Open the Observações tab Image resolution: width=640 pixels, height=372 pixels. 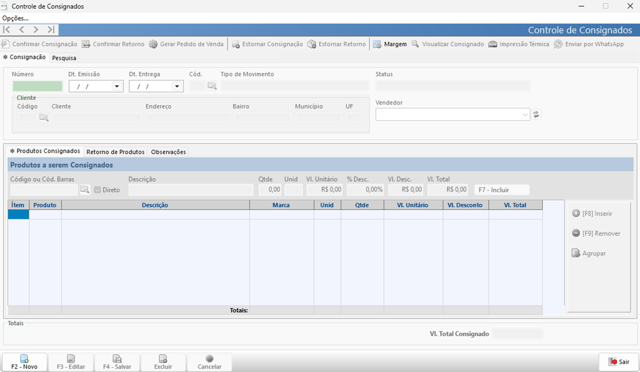[168, 152]
